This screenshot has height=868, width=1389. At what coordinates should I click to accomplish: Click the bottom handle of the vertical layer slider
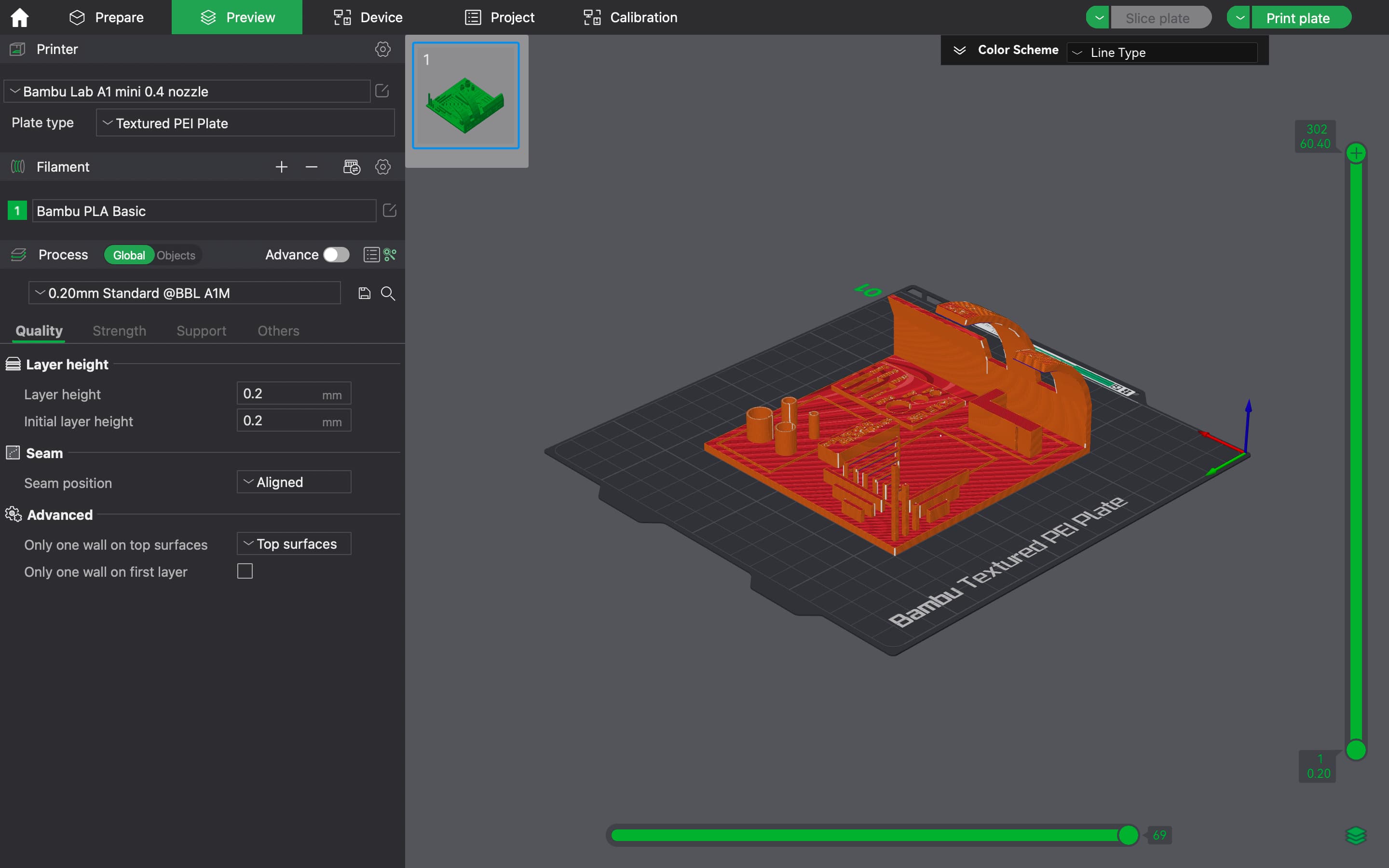click(x=1356, y=750)
